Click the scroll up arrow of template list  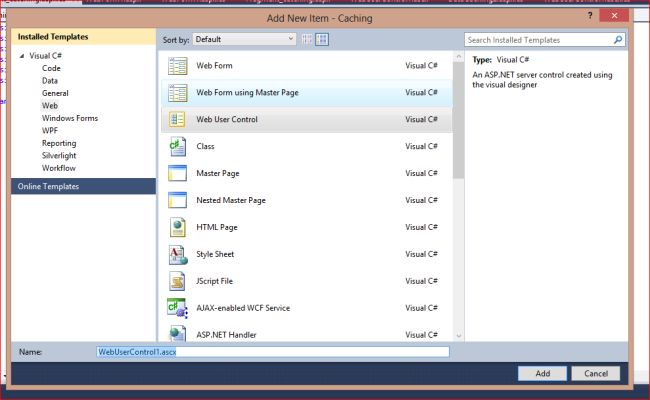[458, 56]
